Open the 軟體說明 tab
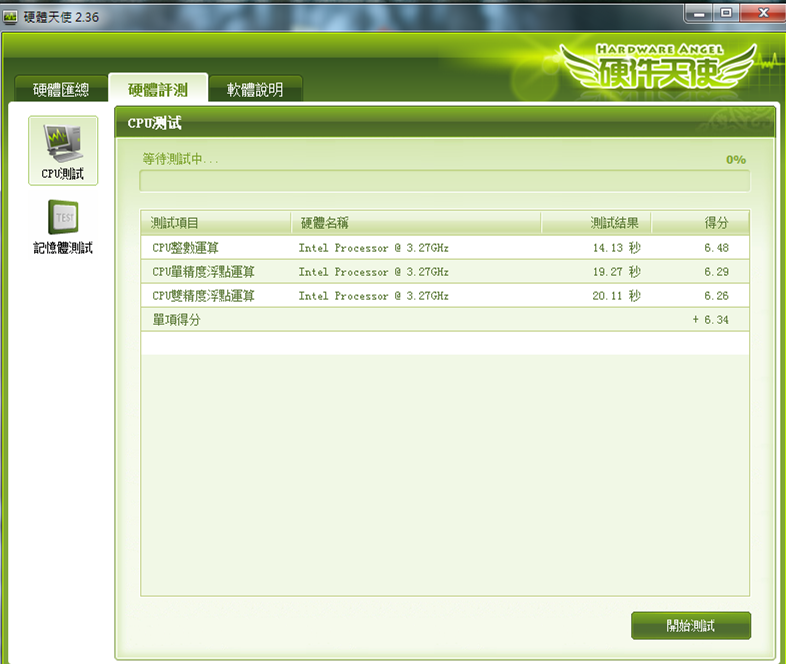The width and height of the screenshot is (786, 664). [x=255, y=89]
